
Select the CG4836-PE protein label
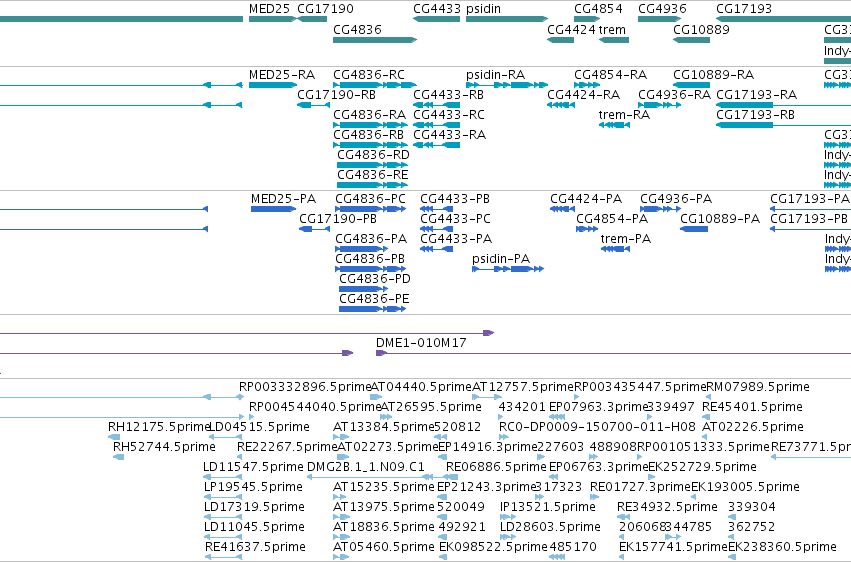(x=374, y=299)
